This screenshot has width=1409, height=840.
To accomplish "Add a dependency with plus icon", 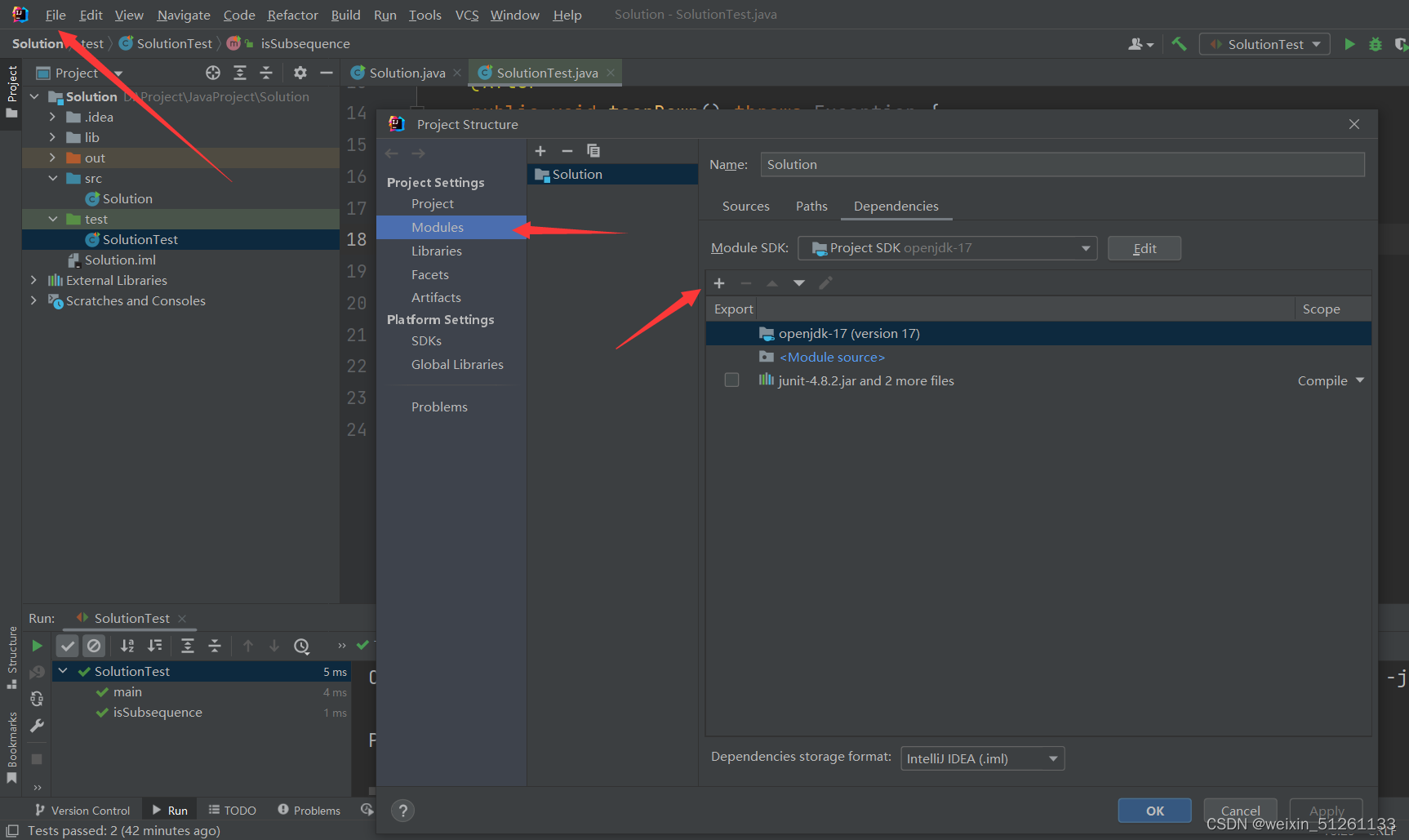I will coord(719,283).
